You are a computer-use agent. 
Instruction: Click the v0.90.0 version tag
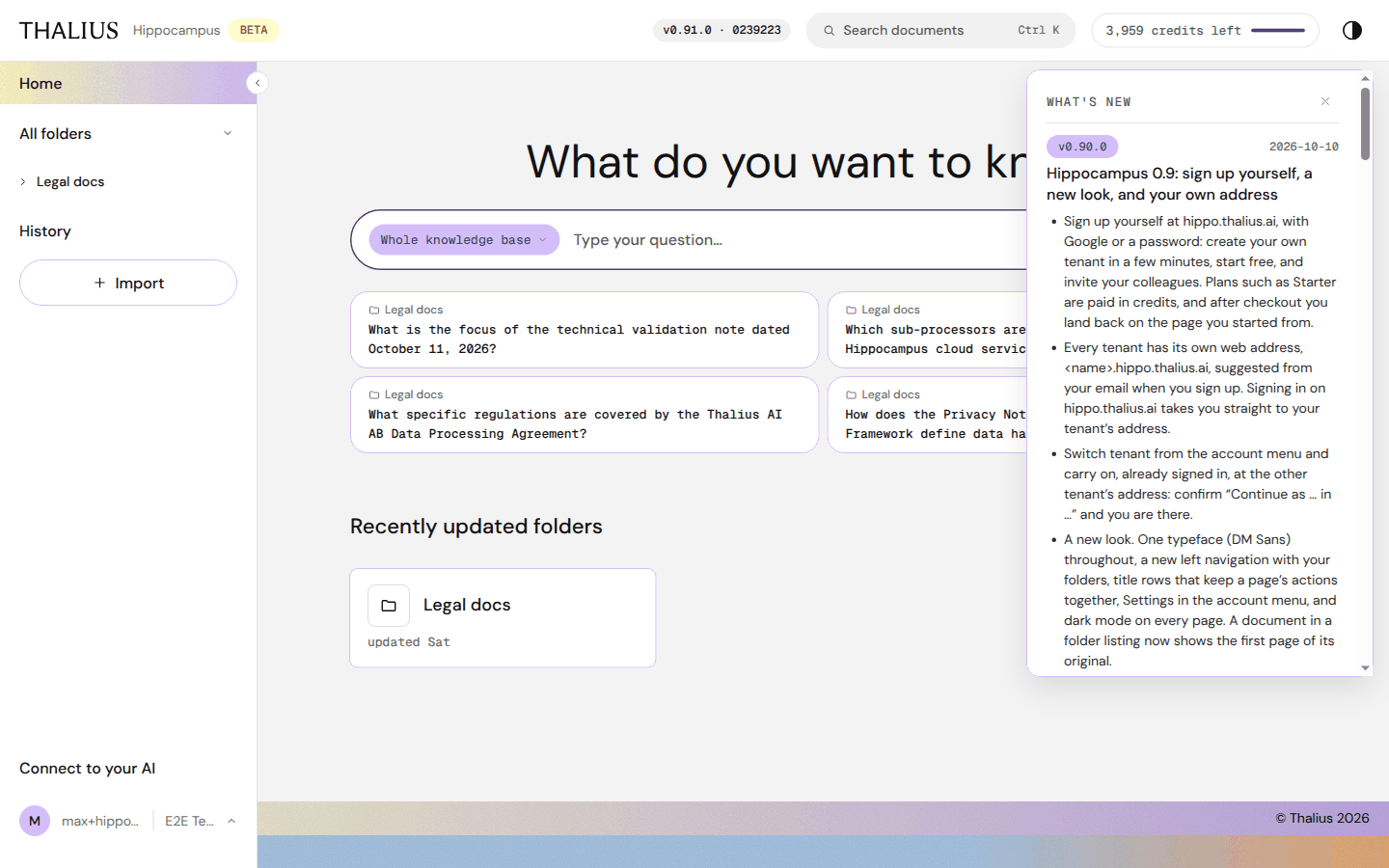tap(1082, 147)
